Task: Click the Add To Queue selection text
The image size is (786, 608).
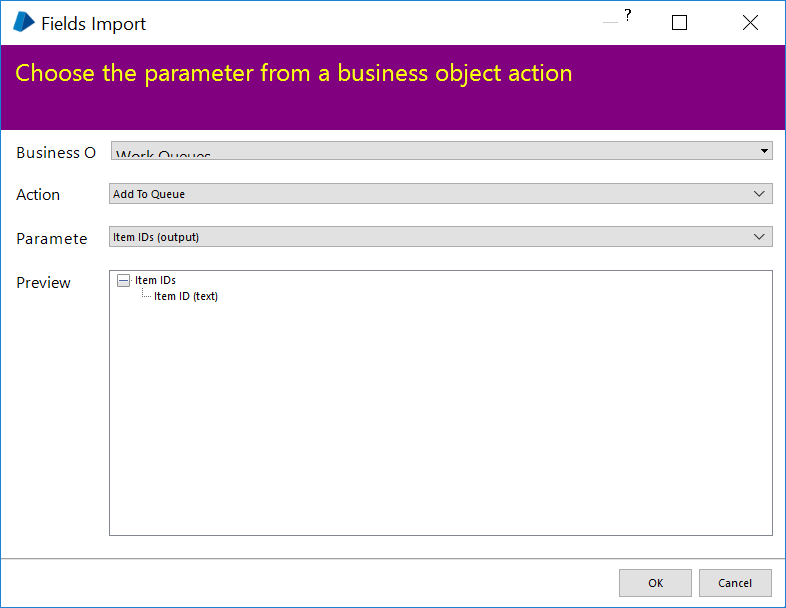Action: click(149, 194)
